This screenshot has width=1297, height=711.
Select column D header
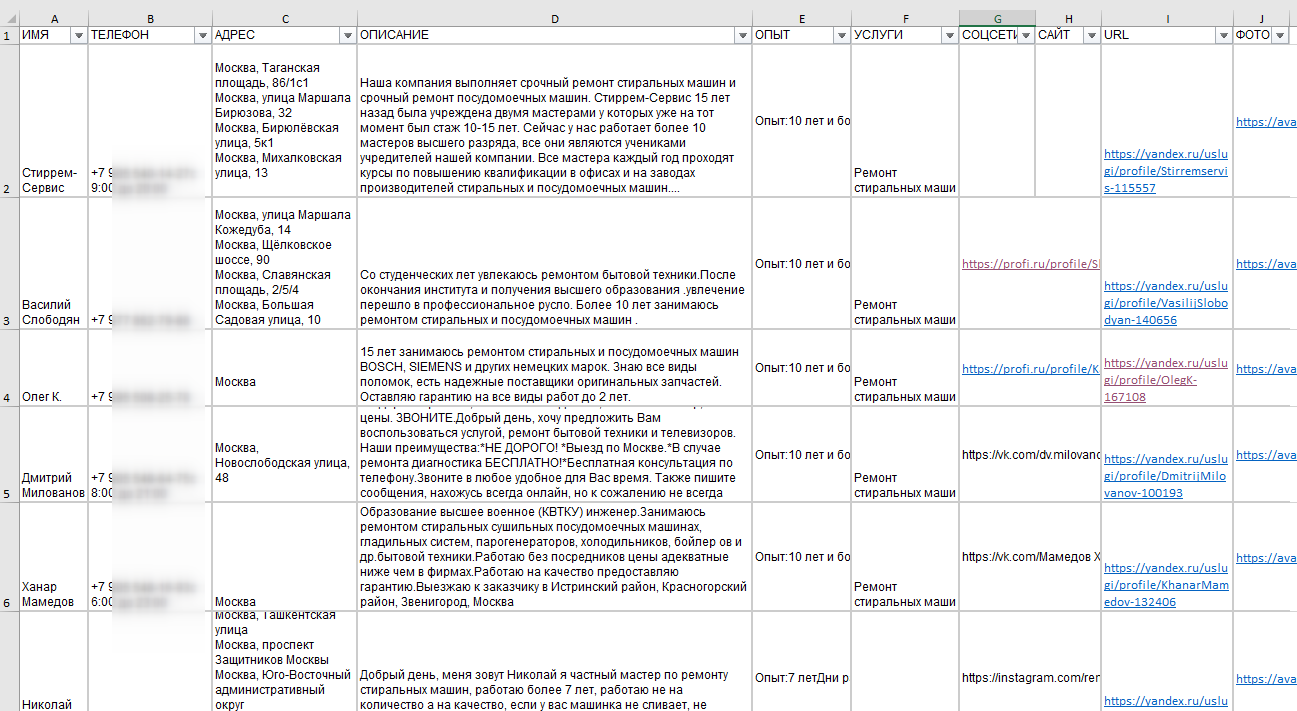(x=554, y=18)
